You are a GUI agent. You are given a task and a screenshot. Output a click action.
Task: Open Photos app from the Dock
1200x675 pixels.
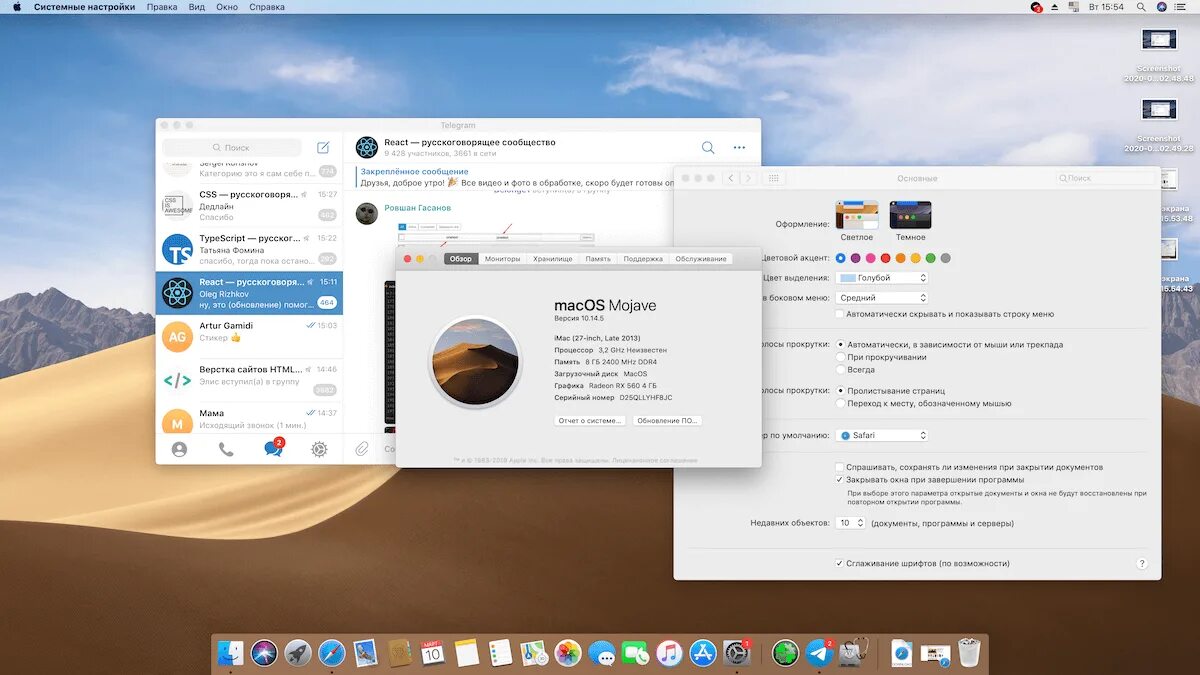click(x=568, y=653)
